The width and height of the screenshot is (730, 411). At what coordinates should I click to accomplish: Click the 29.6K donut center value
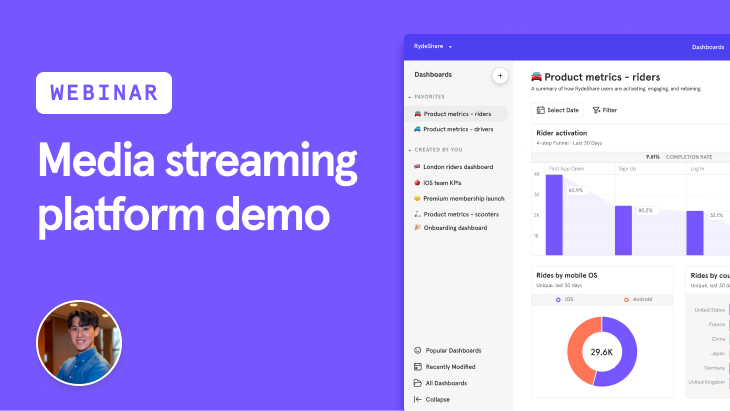(602, 352)
